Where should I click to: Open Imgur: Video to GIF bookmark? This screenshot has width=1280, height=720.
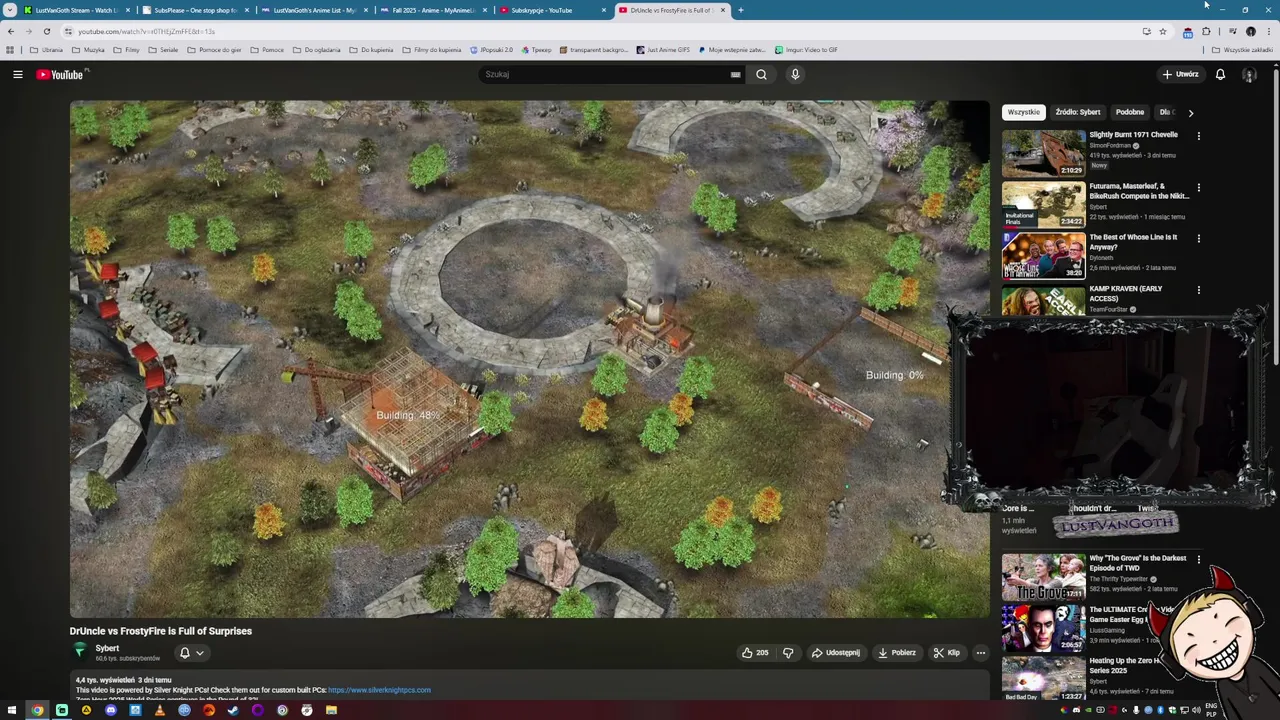pyautogui.click(x=806, y=50)
